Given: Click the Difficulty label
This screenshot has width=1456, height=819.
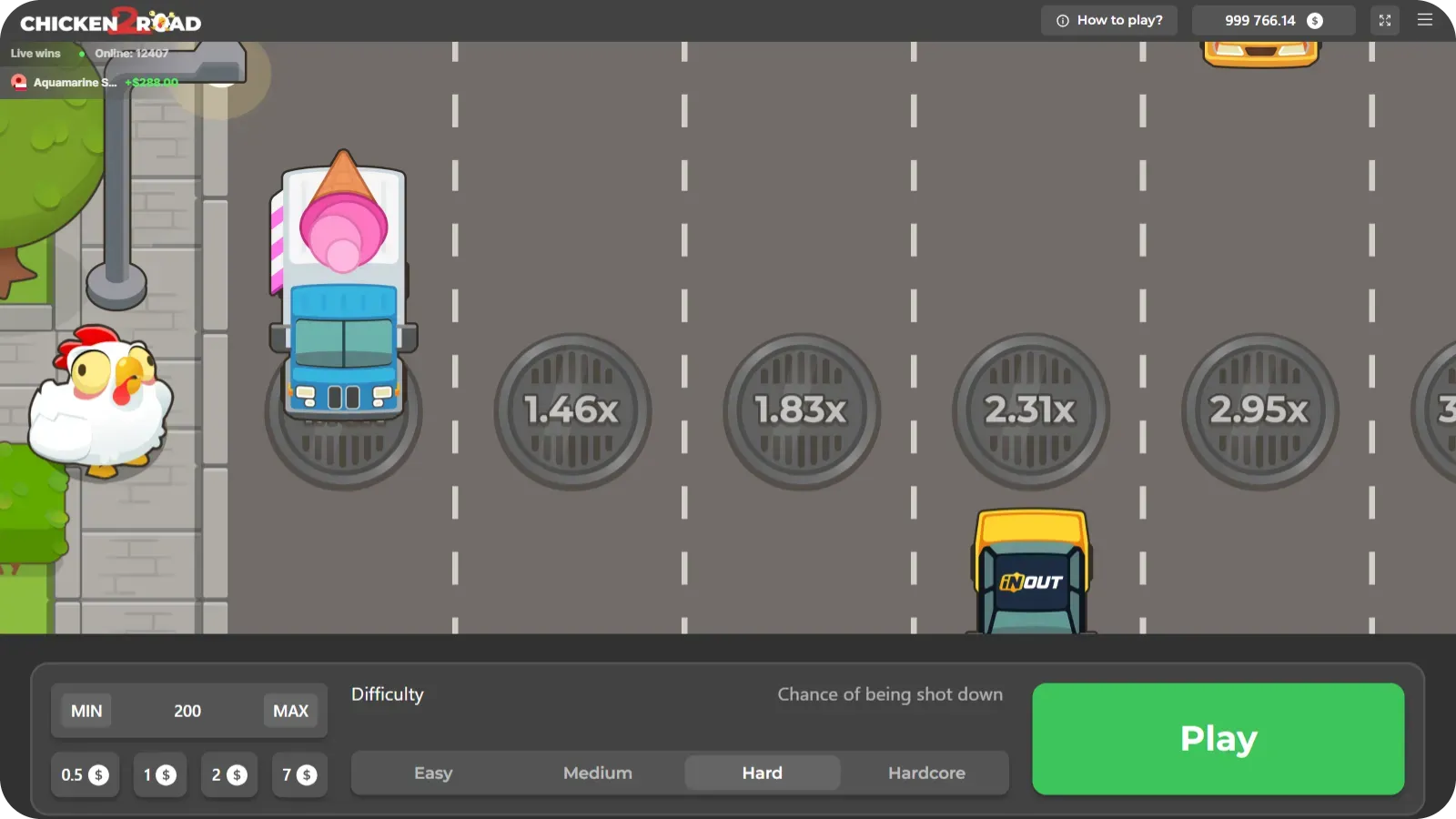Looking at the screenshot, I should click(388, 694).
